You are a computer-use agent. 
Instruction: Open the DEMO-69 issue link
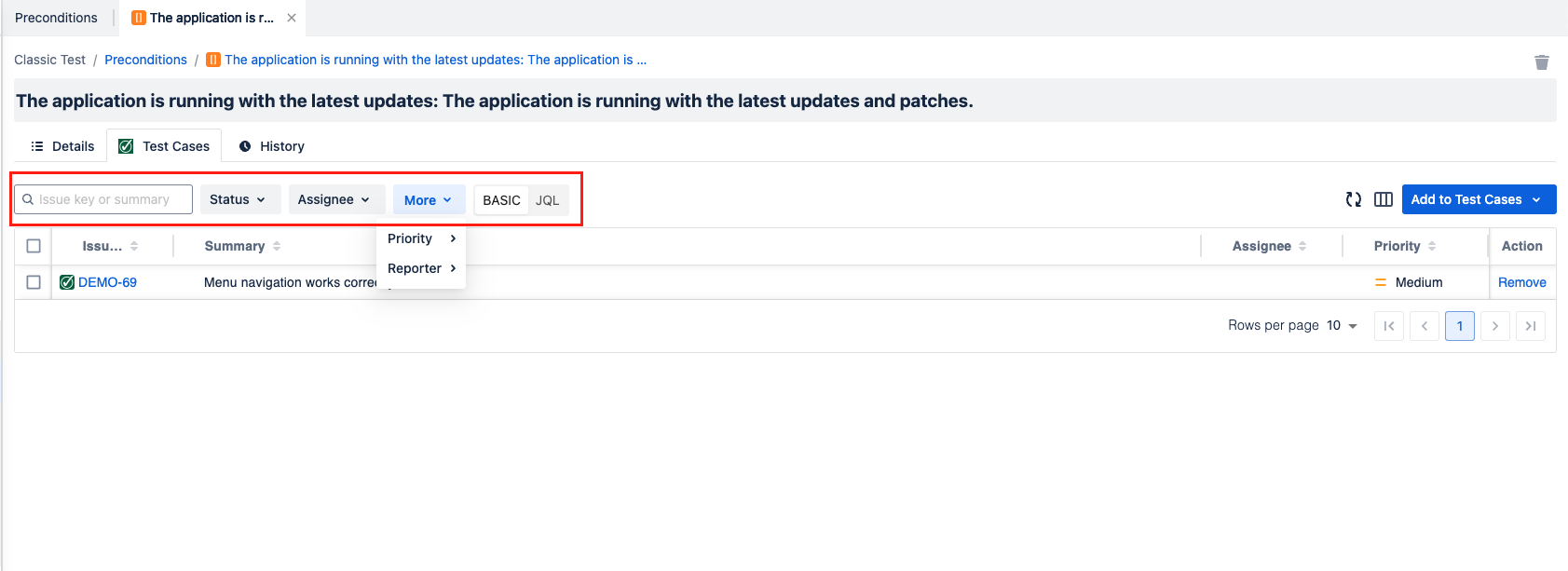[107, 282]
